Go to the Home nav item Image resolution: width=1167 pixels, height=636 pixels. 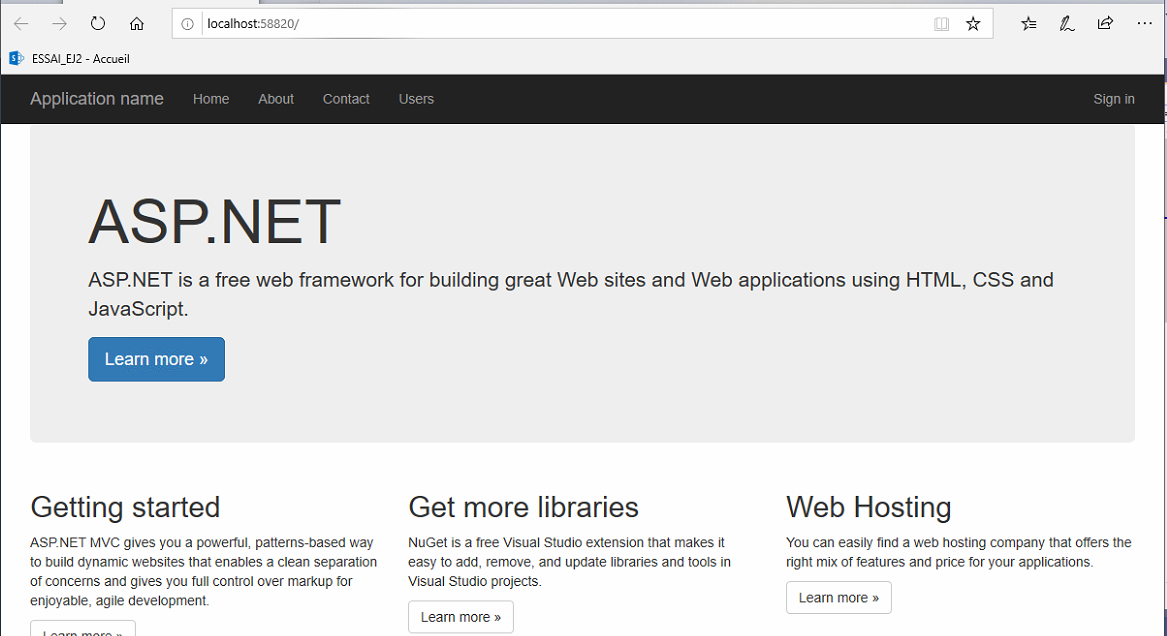click(211, 99)
